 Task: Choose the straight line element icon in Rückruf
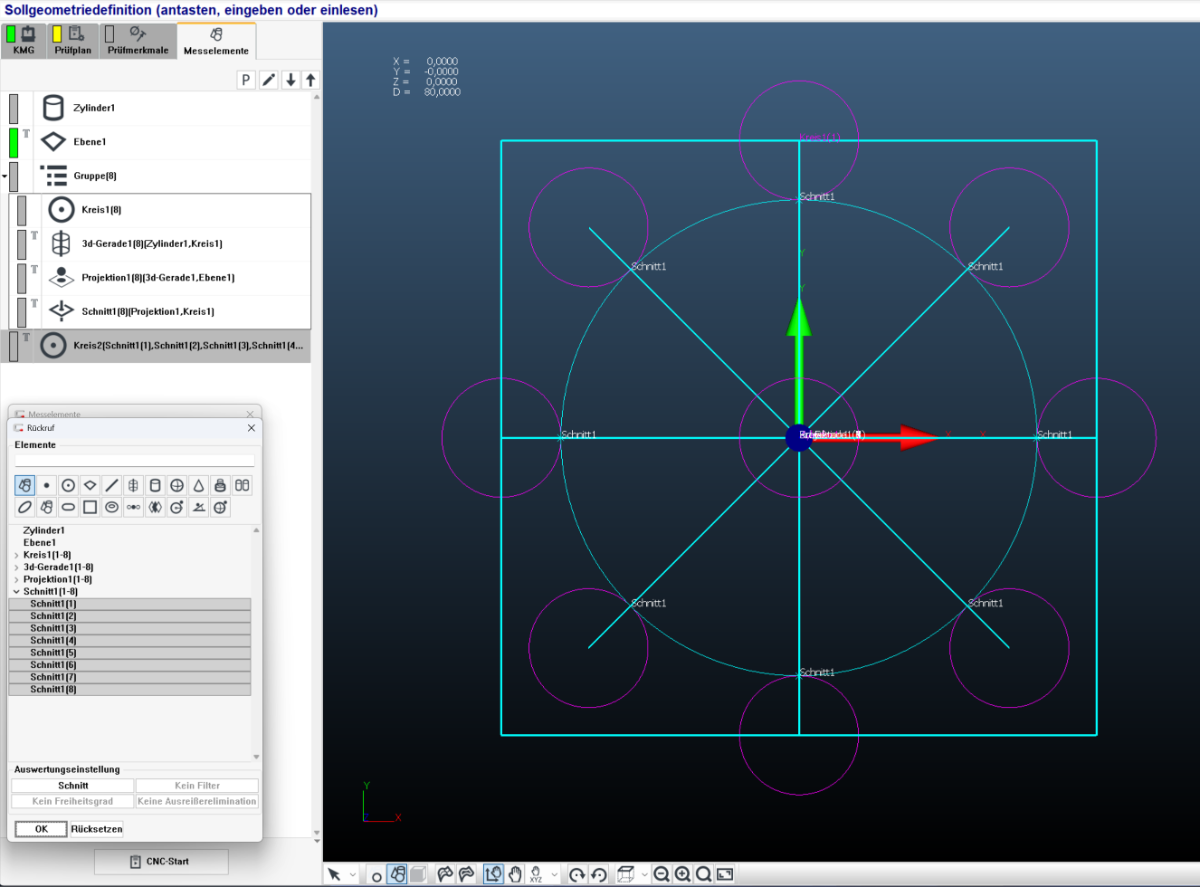click(111, 485)
